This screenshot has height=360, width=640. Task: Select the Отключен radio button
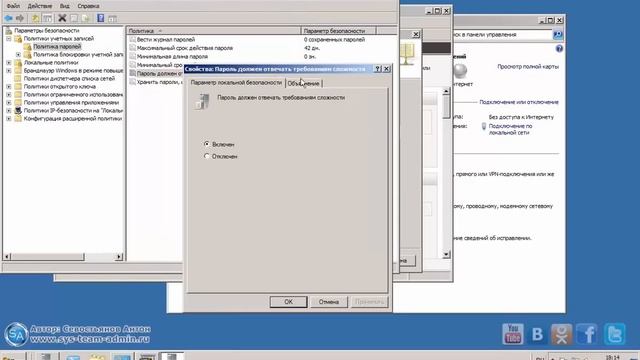coord(207,156)
